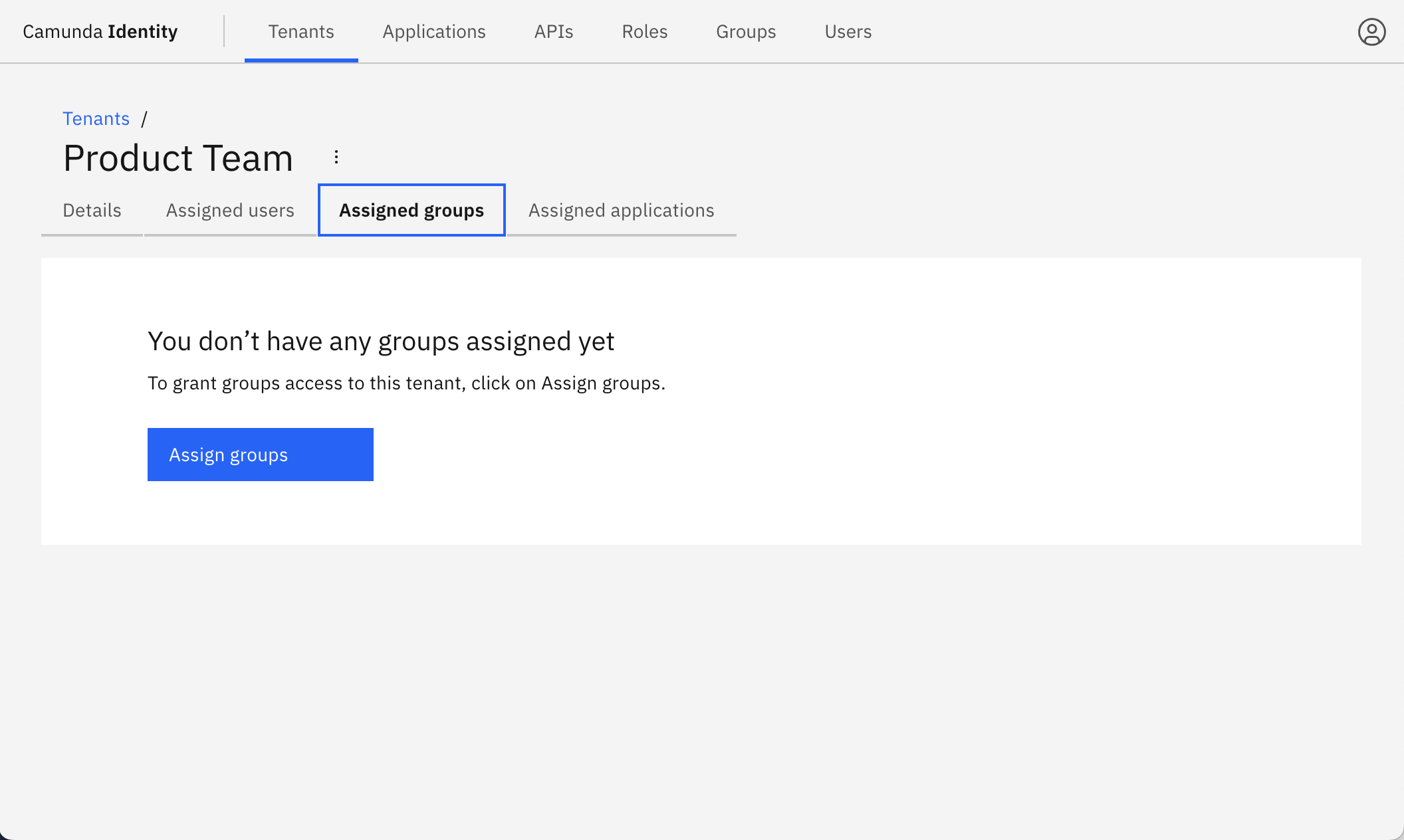The image size is (1404, 840).
Task: Click the Groups navigation icon
Action: point(745,31)
